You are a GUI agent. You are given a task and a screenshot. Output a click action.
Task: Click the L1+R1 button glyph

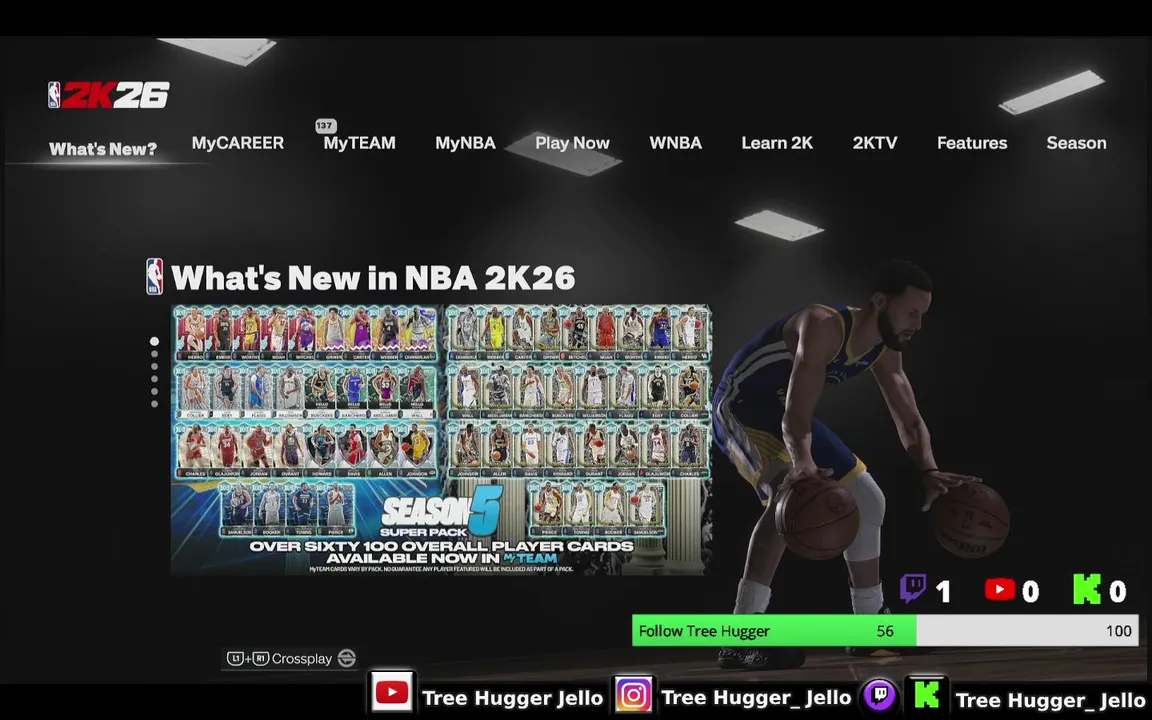pos(248,658)
